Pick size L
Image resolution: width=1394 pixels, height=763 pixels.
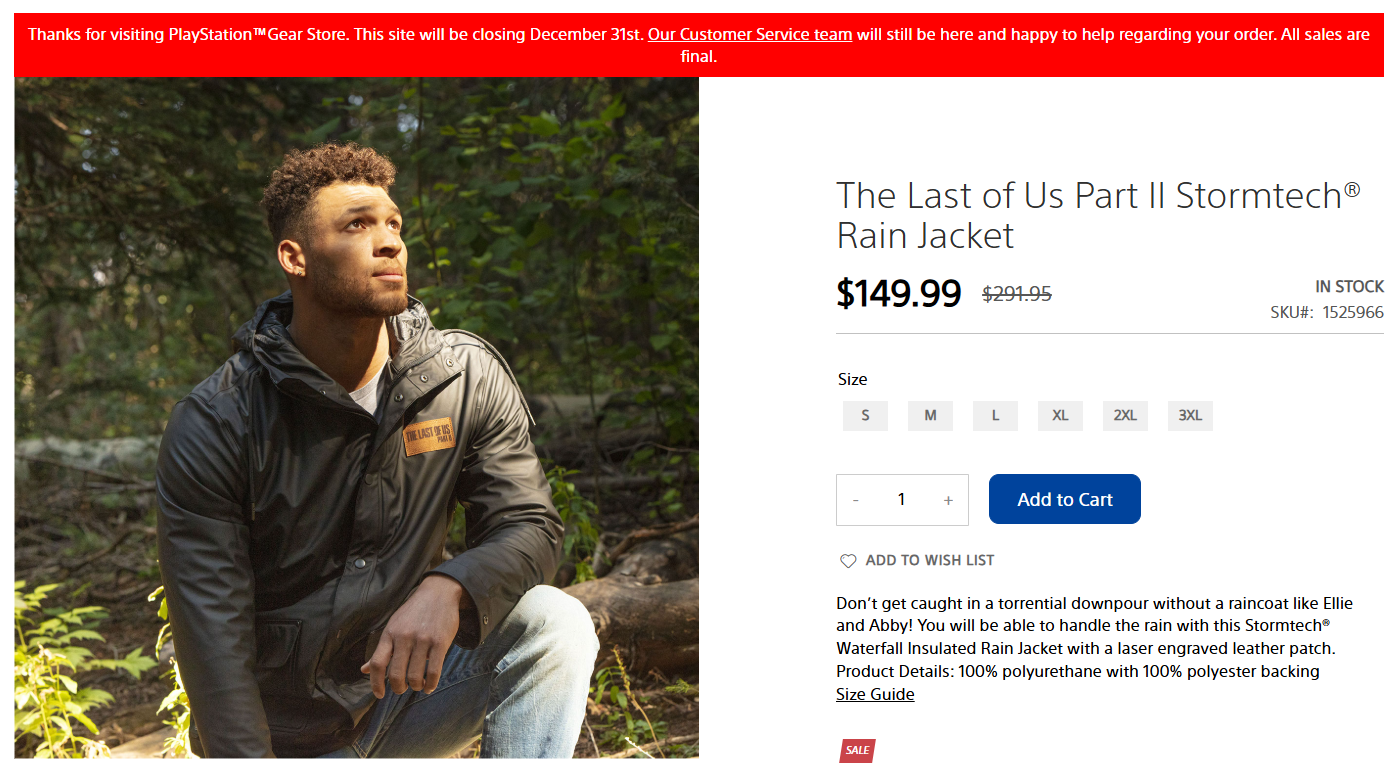click(x=995, y=416)
